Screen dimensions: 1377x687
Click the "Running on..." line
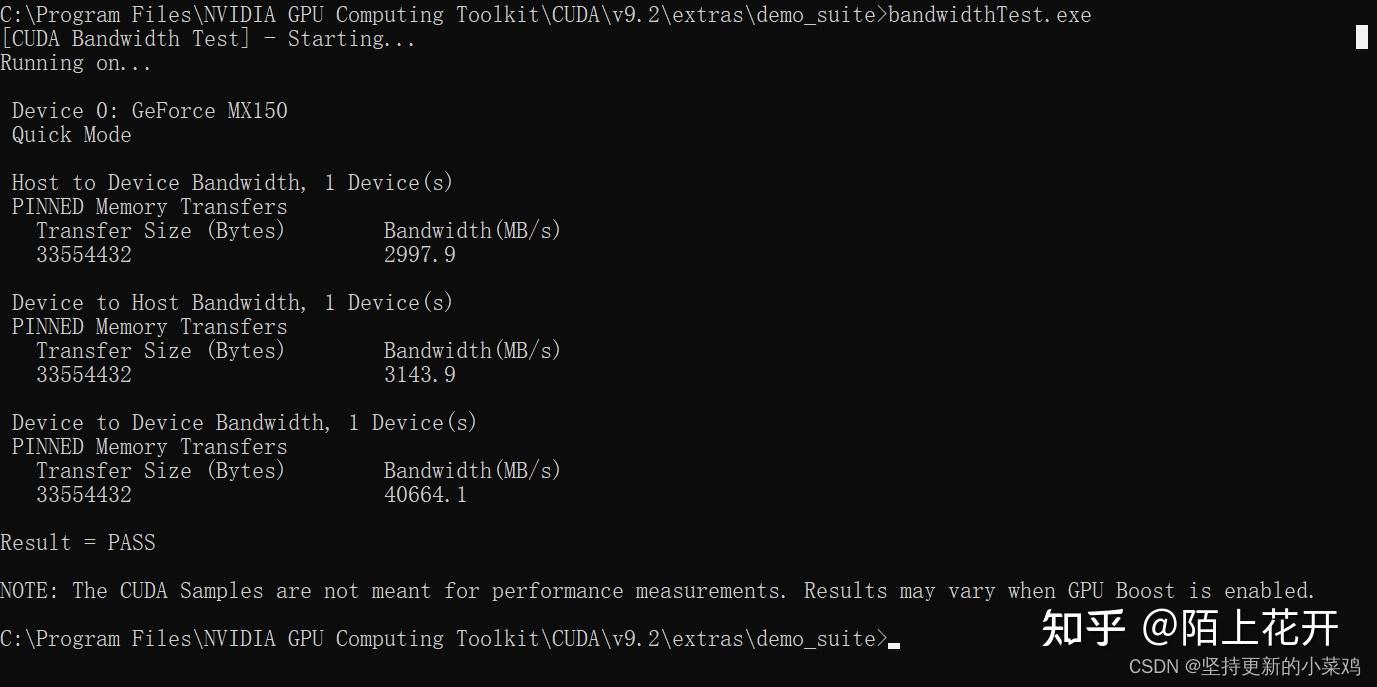click(x=76, y=63)
